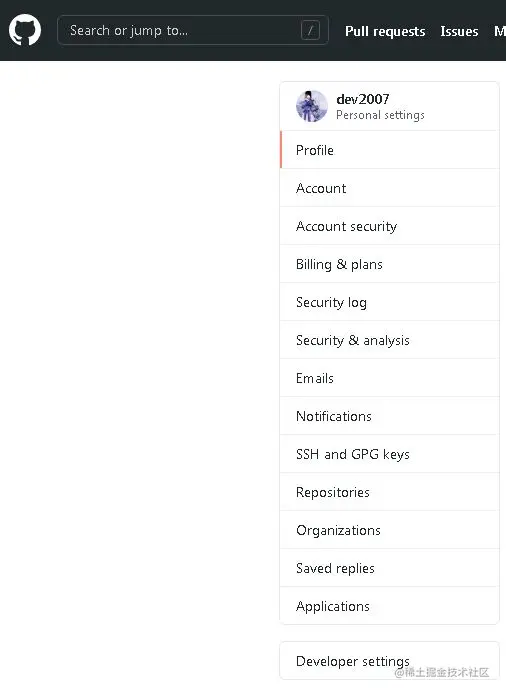Open Saved replies settings
The width and height of the screenshot is (506, 695).
click(x=390, y=568)
